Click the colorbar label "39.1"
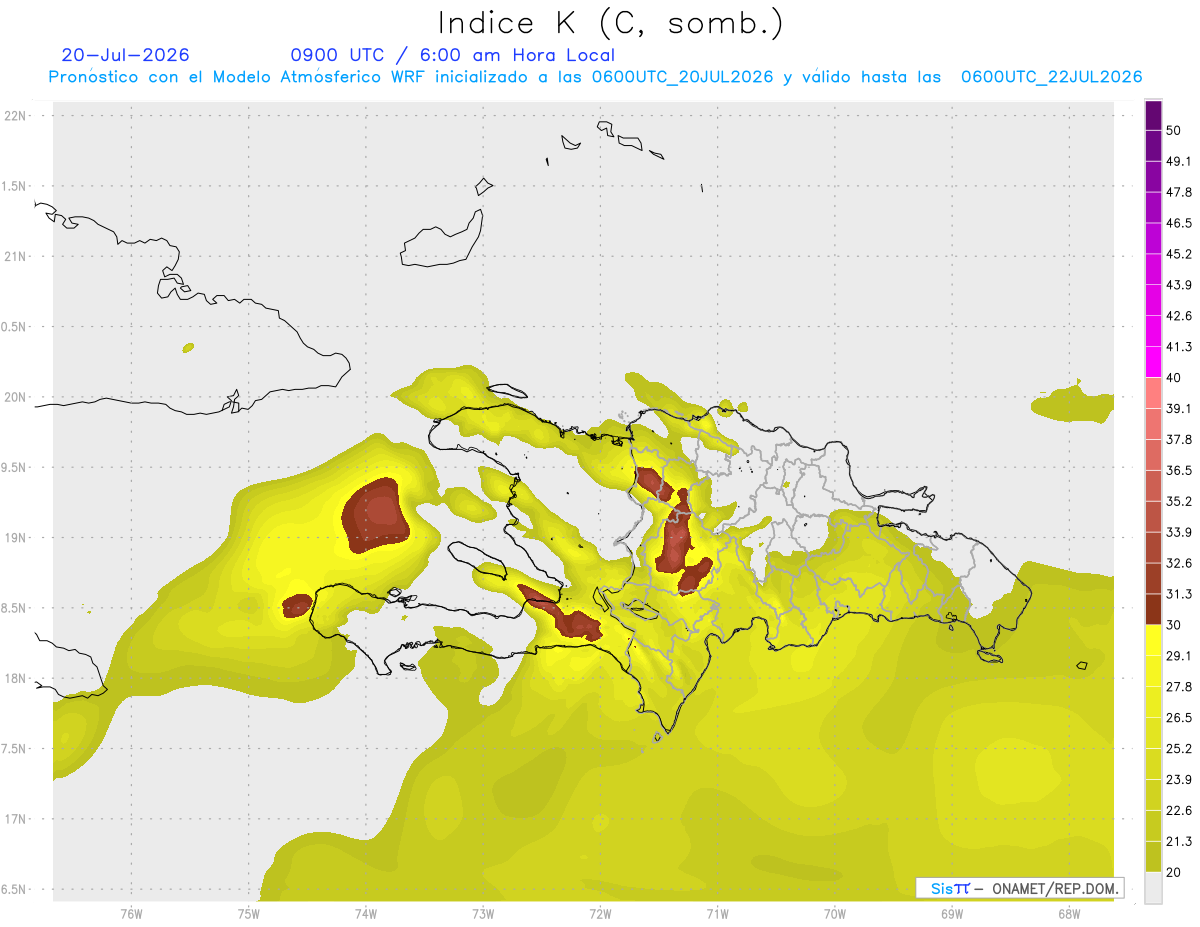1200x927 pixels. tap(1179, 408)
